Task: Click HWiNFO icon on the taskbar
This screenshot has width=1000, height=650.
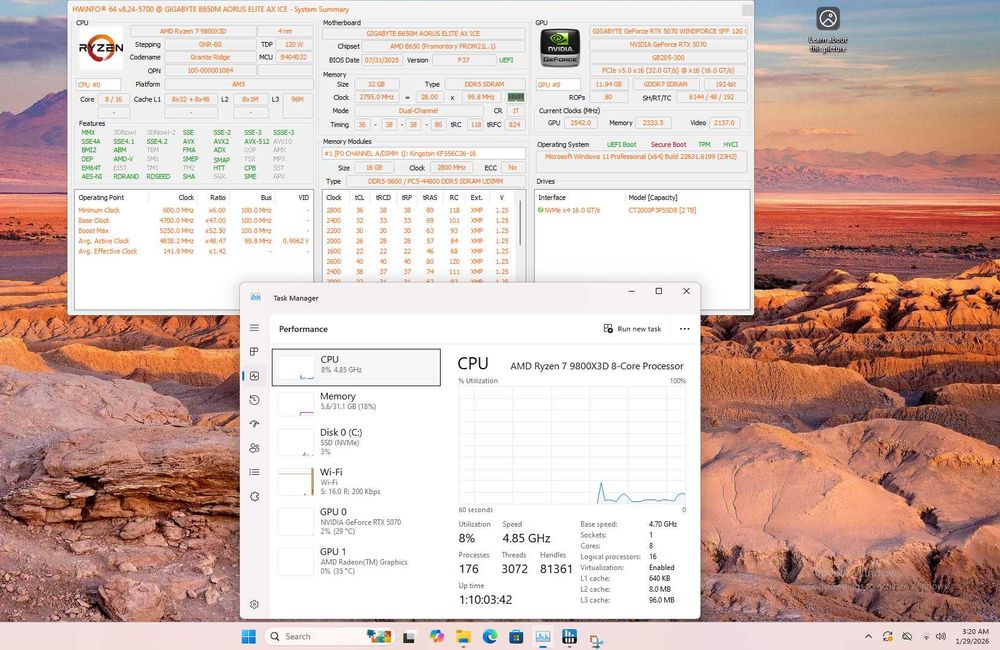Action: (570, 636)
